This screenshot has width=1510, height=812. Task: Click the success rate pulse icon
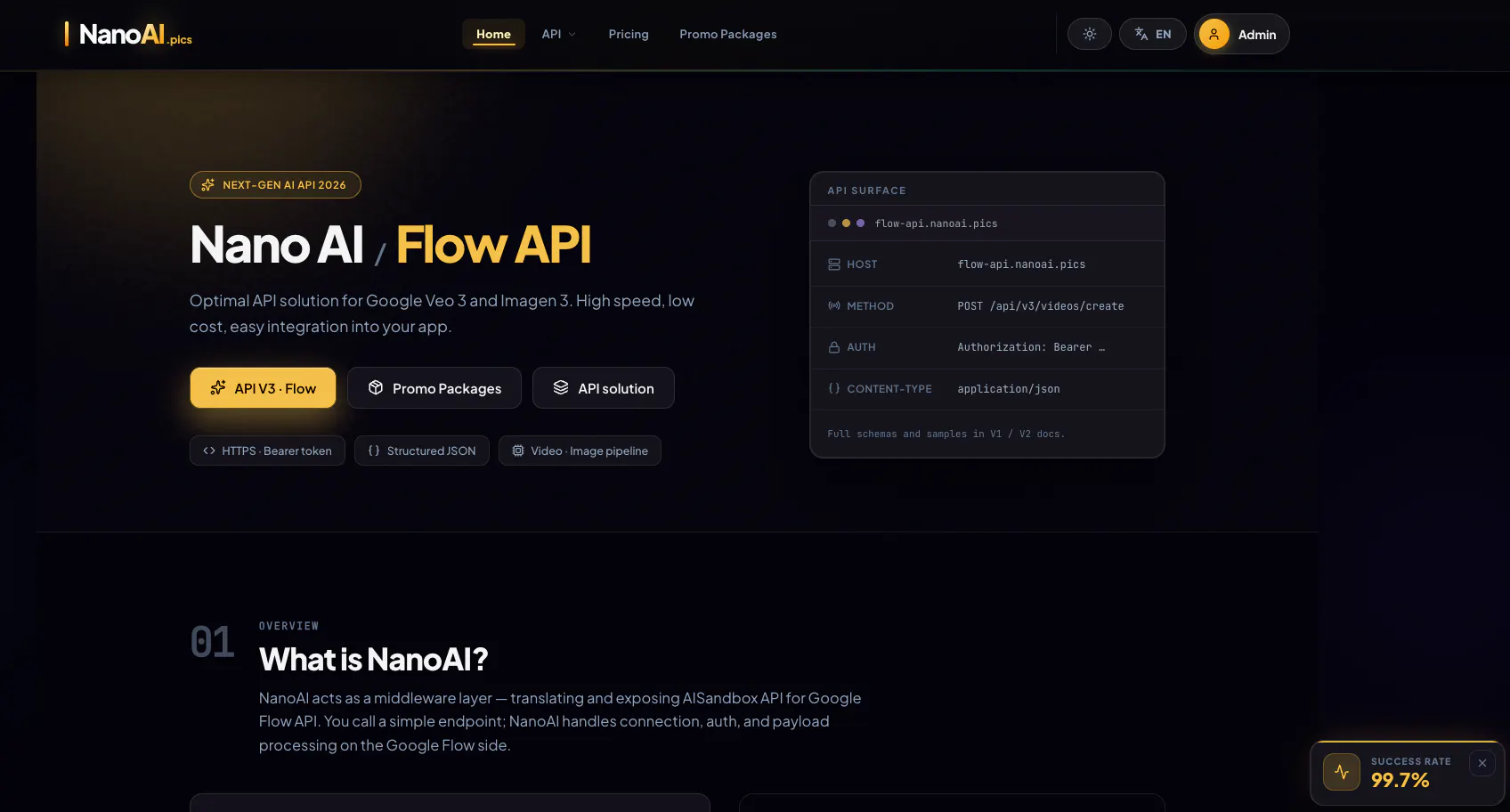pos(1342,772)
